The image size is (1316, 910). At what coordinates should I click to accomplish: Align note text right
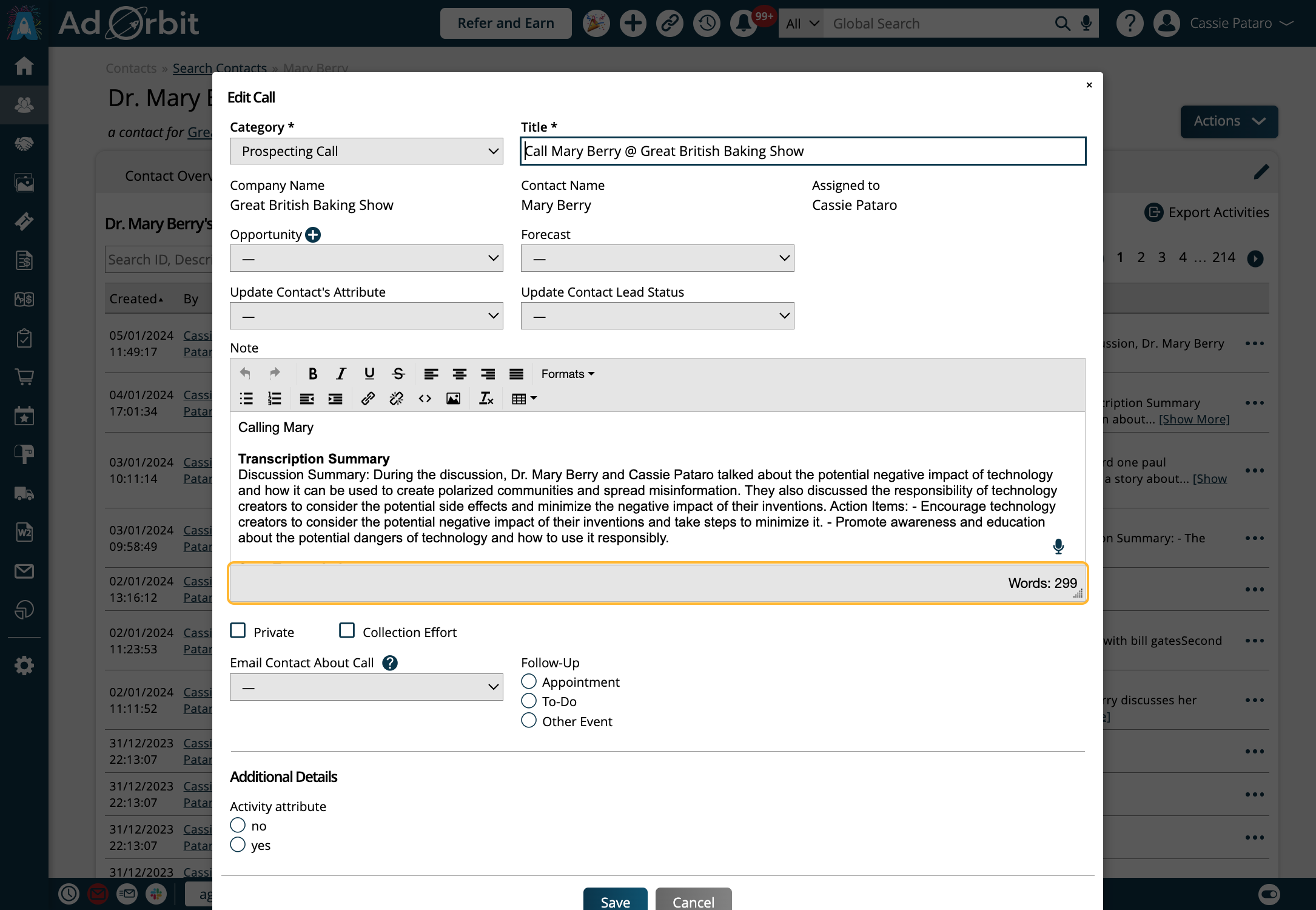click(488, 374)
